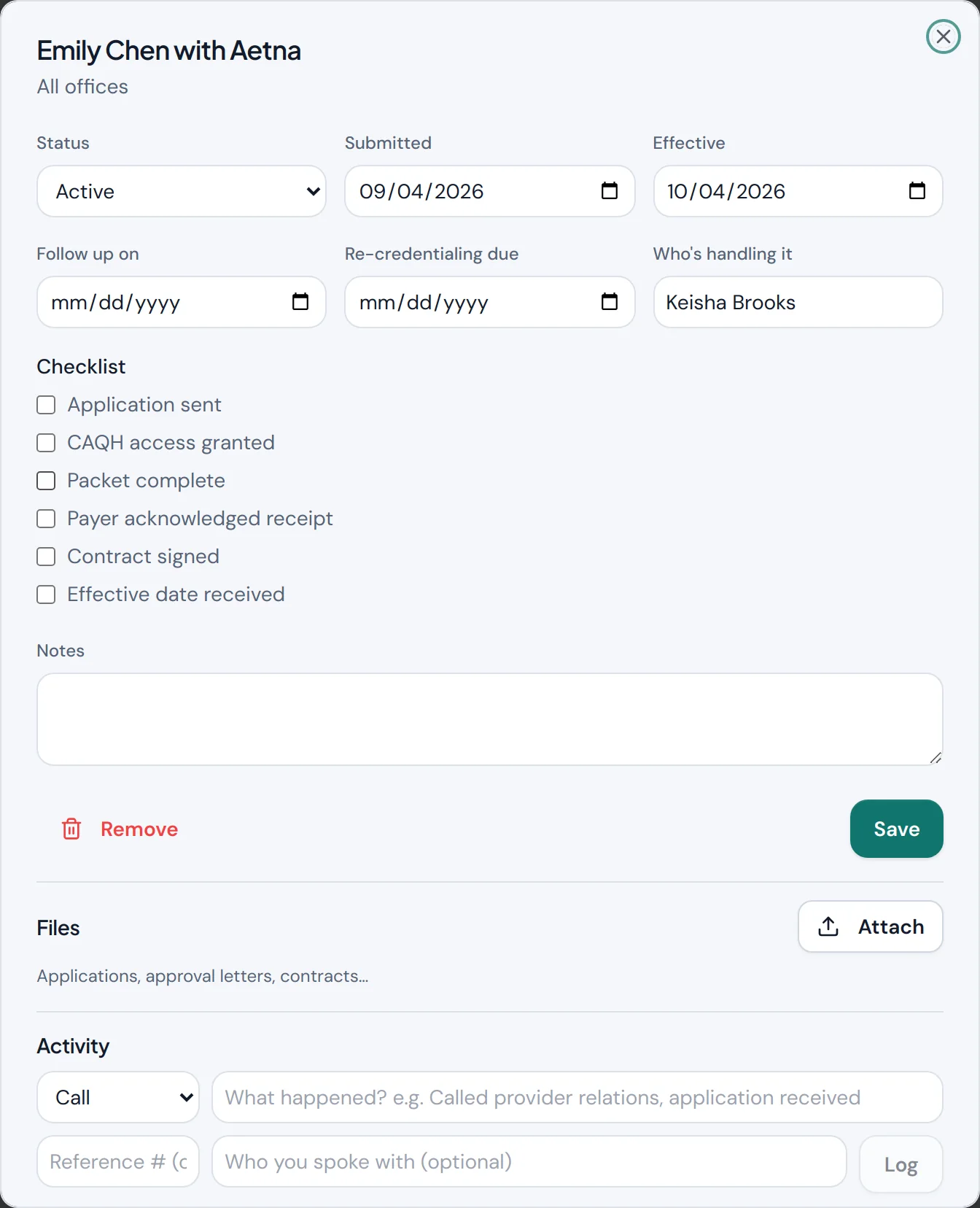Click the Submitted date field 09/04/2026
Viewport: 980px width, 1208px height.
click(x=490, y=191)
